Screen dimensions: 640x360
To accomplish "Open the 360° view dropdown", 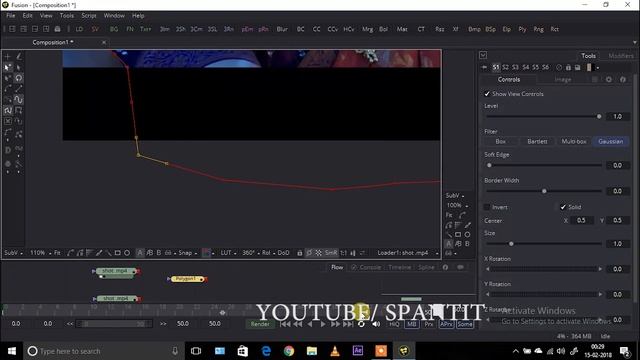I will tap(251, 253).
